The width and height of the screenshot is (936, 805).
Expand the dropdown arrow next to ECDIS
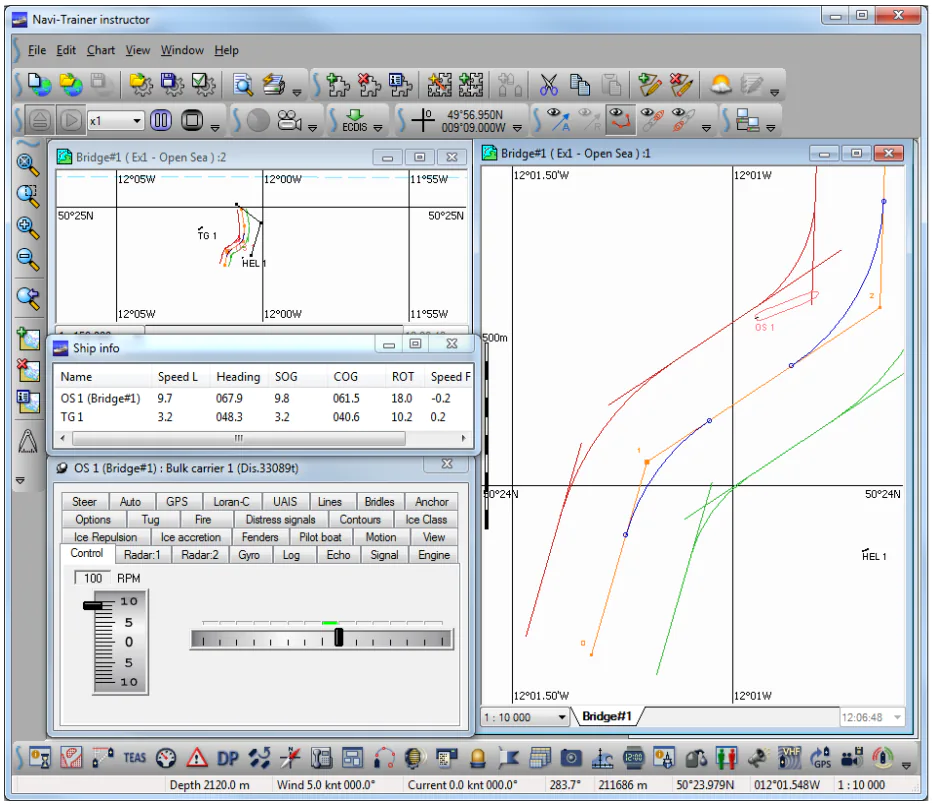378,128
